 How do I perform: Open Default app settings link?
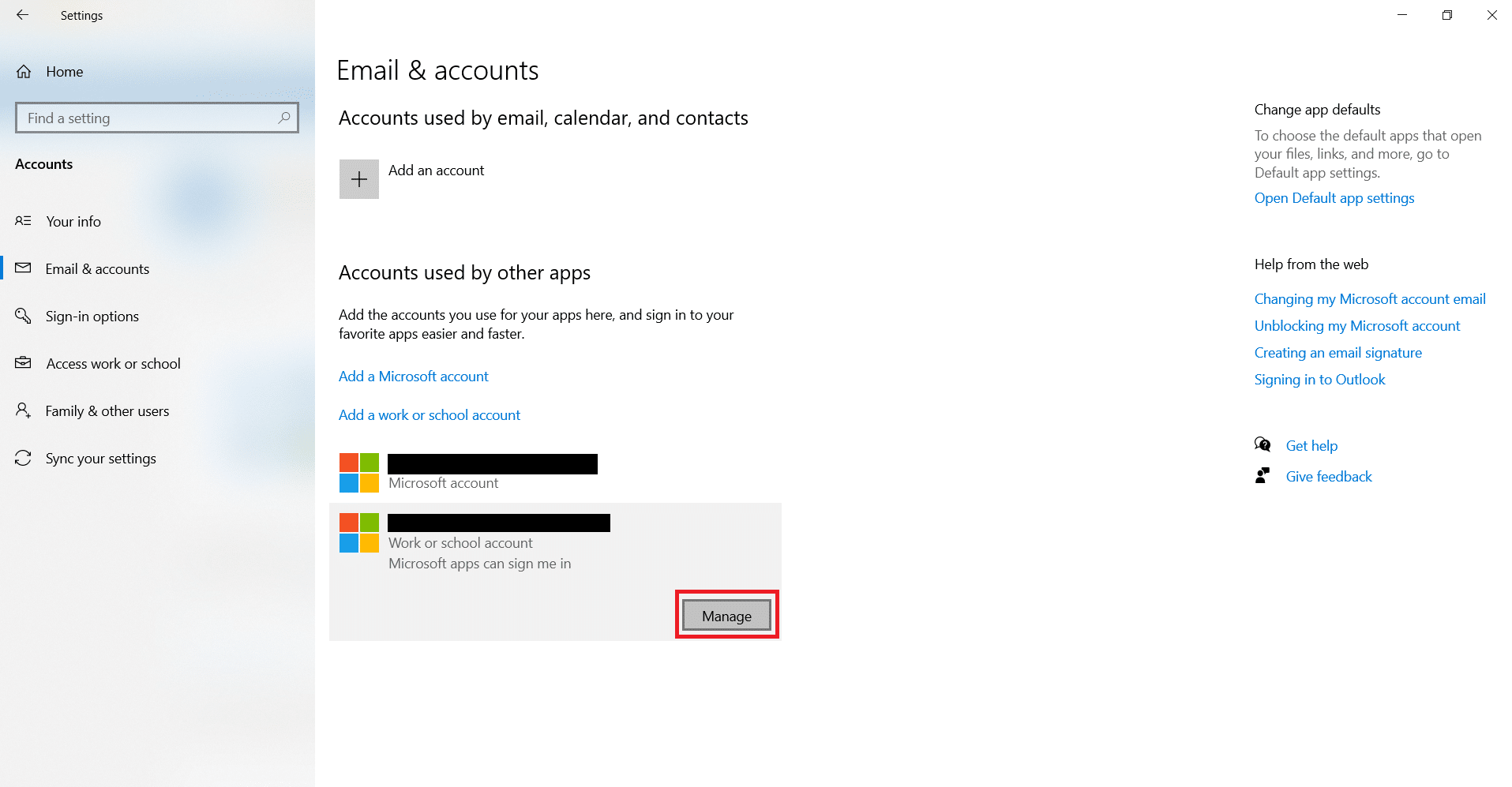(1334, 198)
